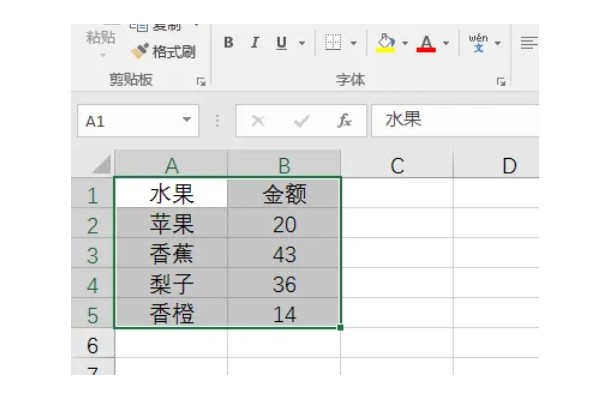Click cell with value 43
This screenshot has width=600, height=400.
coord(284,253)
